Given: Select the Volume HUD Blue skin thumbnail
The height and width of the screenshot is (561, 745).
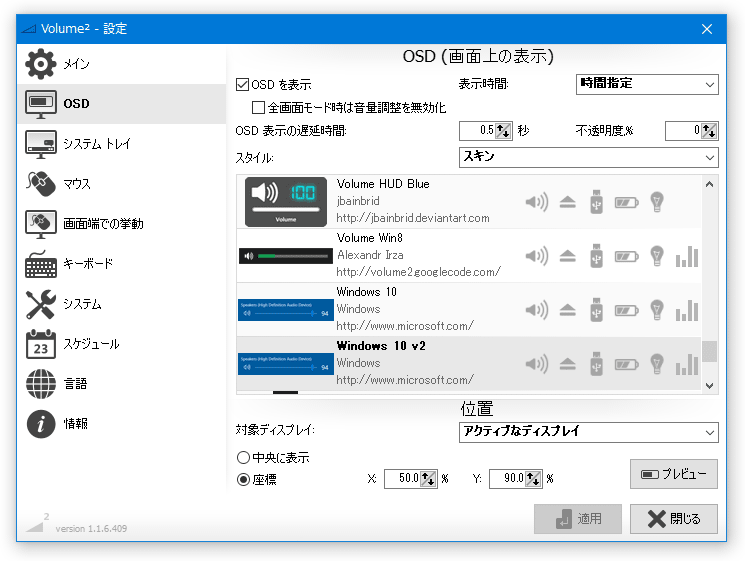Looking at the screenshot, I should [x=286, y=201].
